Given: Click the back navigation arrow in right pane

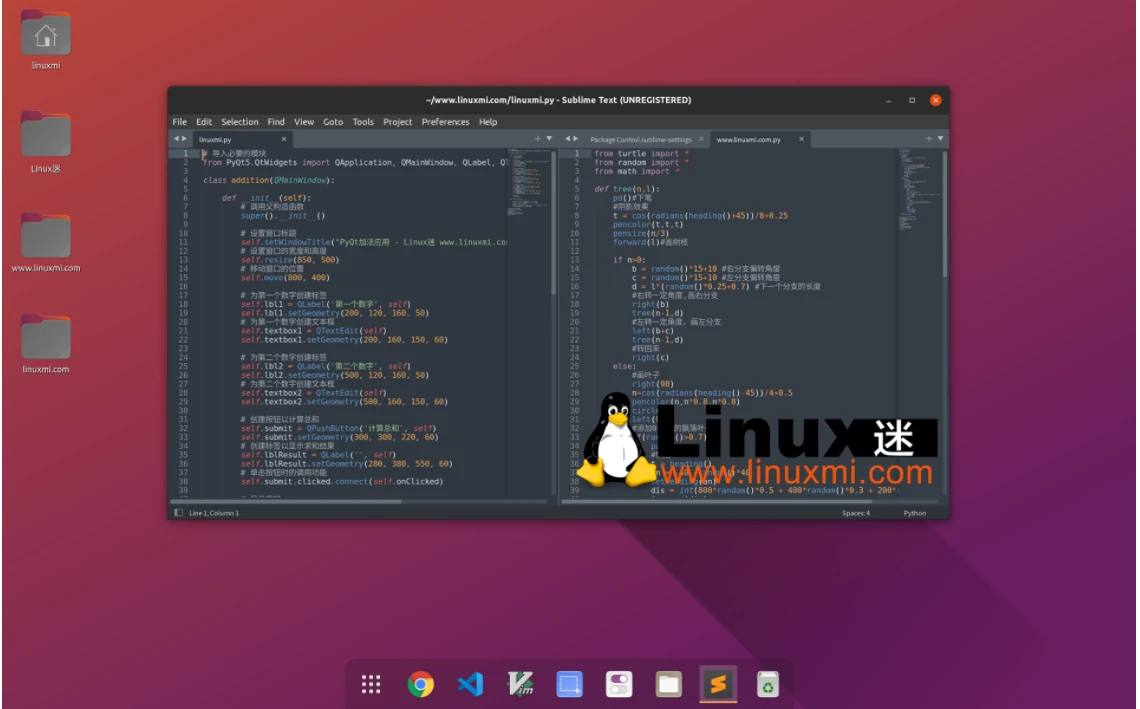Looking at the screenshot, I should coord(567,138).
